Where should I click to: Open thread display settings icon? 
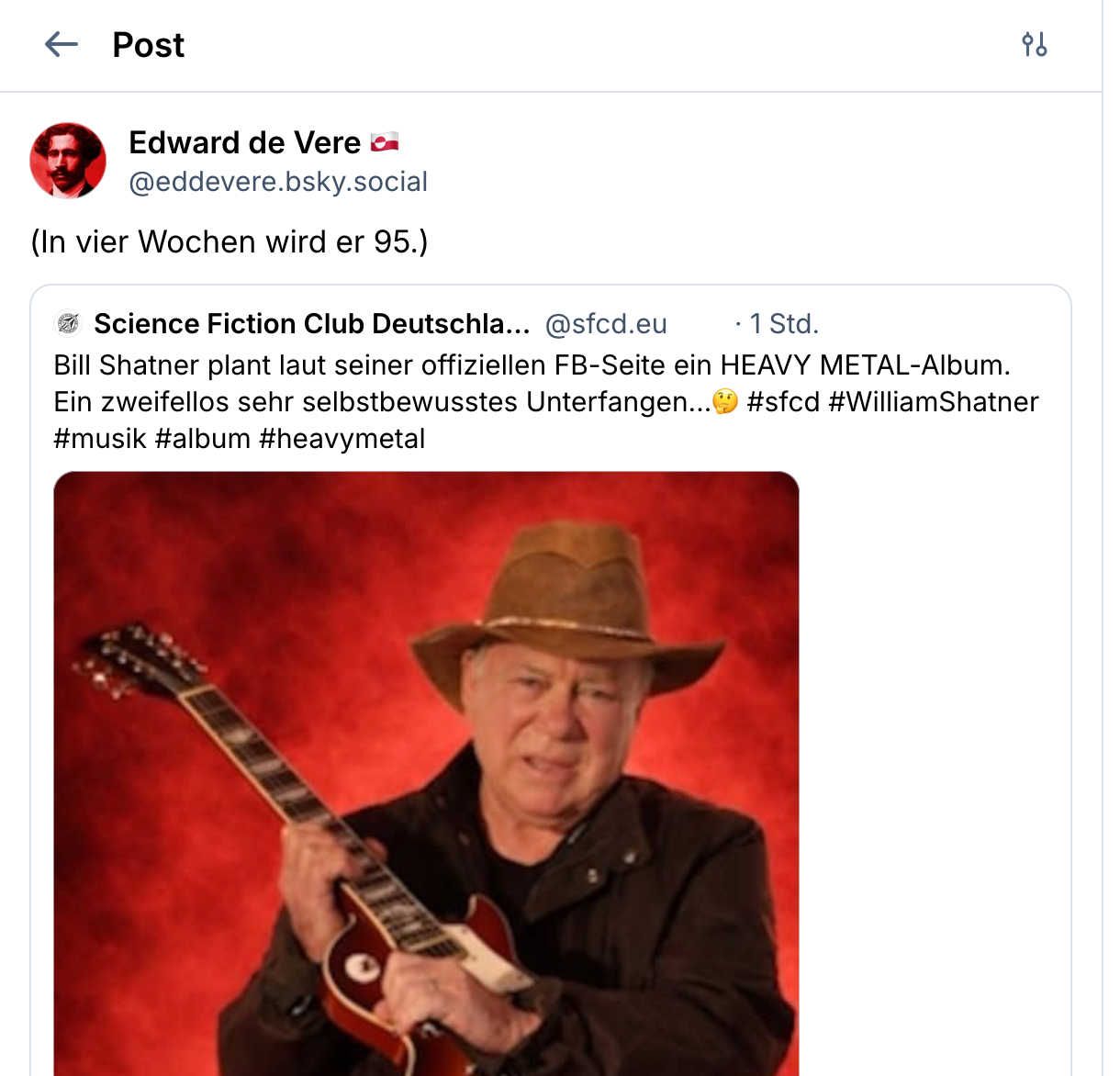click(x=1035, y=44)
